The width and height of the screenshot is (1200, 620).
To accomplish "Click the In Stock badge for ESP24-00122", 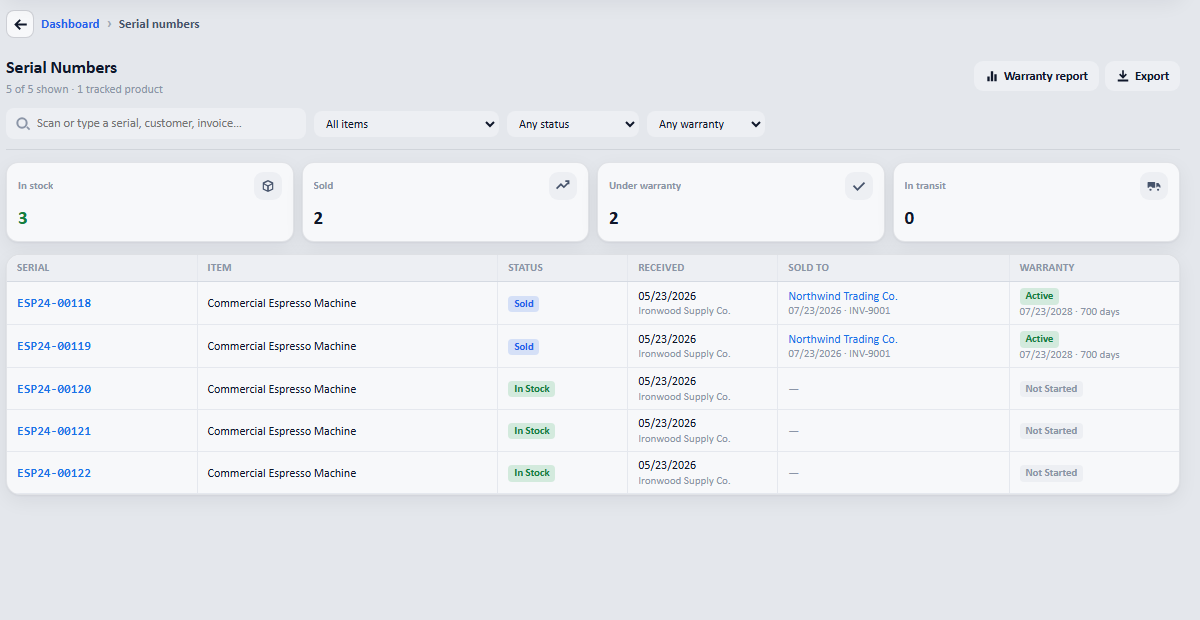I will (531, 473).
